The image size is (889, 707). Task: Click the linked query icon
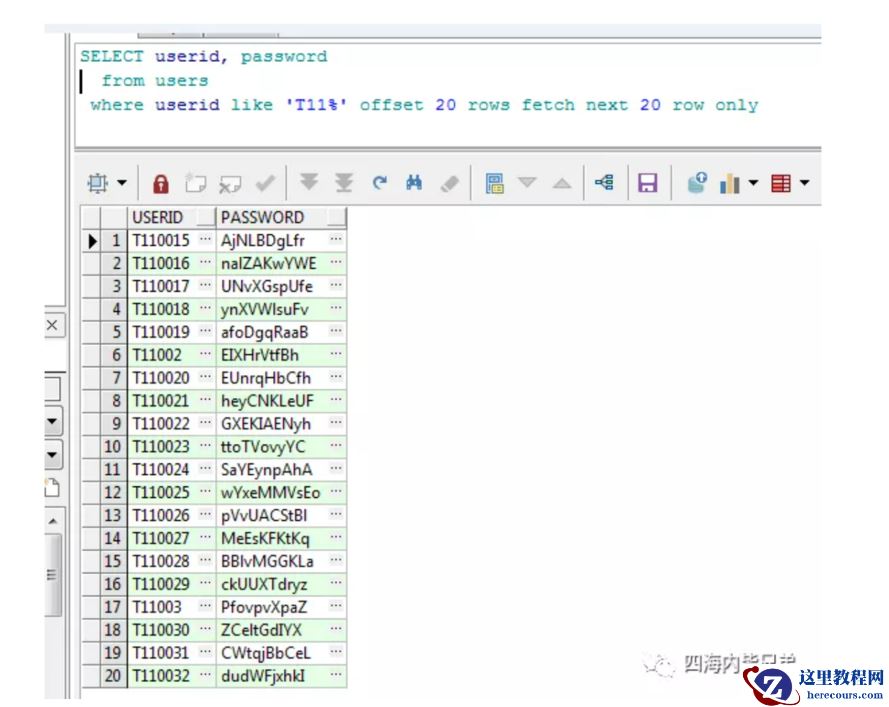point(604,183)
